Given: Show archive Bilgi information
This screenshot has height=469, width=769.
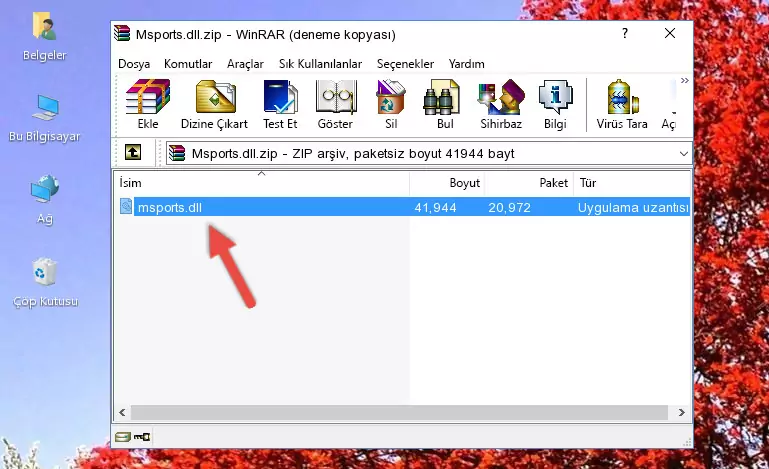Looking at the screenshot, I should (x=555, y=104).
